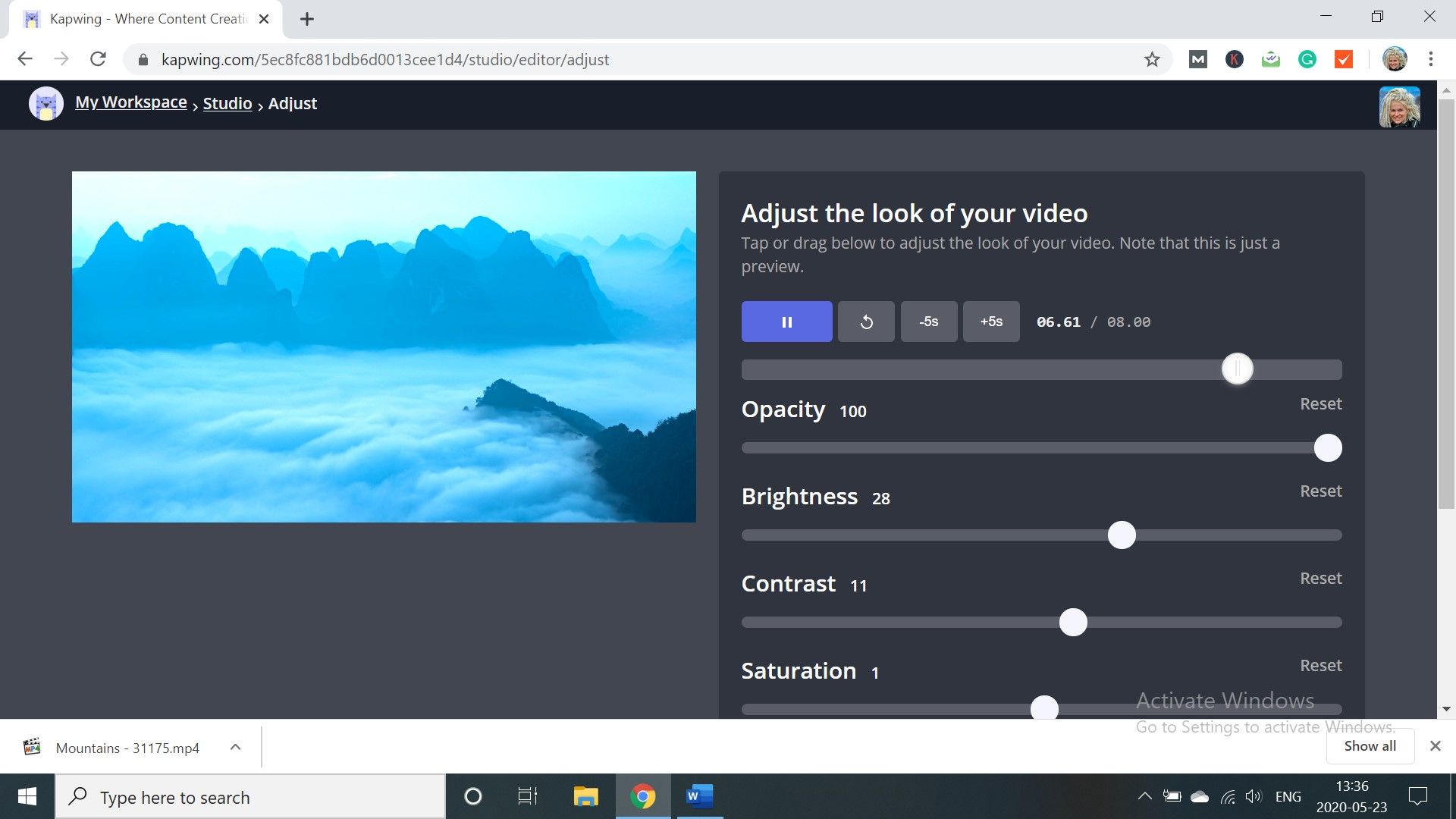The width and height of the screenshot is (1456, 819).
Task: Show hidden icons in the system tray
Action: pyautogui.click(x=1145, y=796)
